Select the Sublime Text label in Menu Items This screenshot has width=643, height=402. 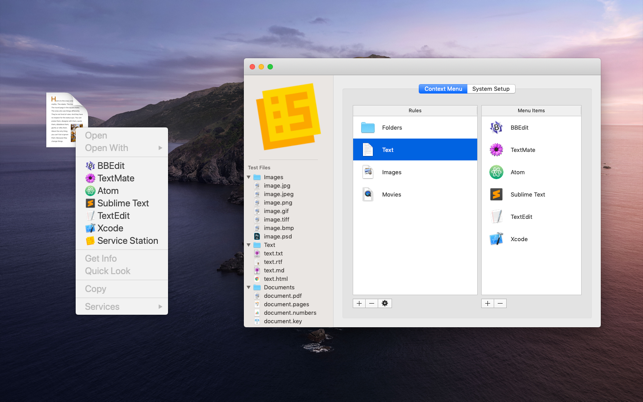point(528,194)
